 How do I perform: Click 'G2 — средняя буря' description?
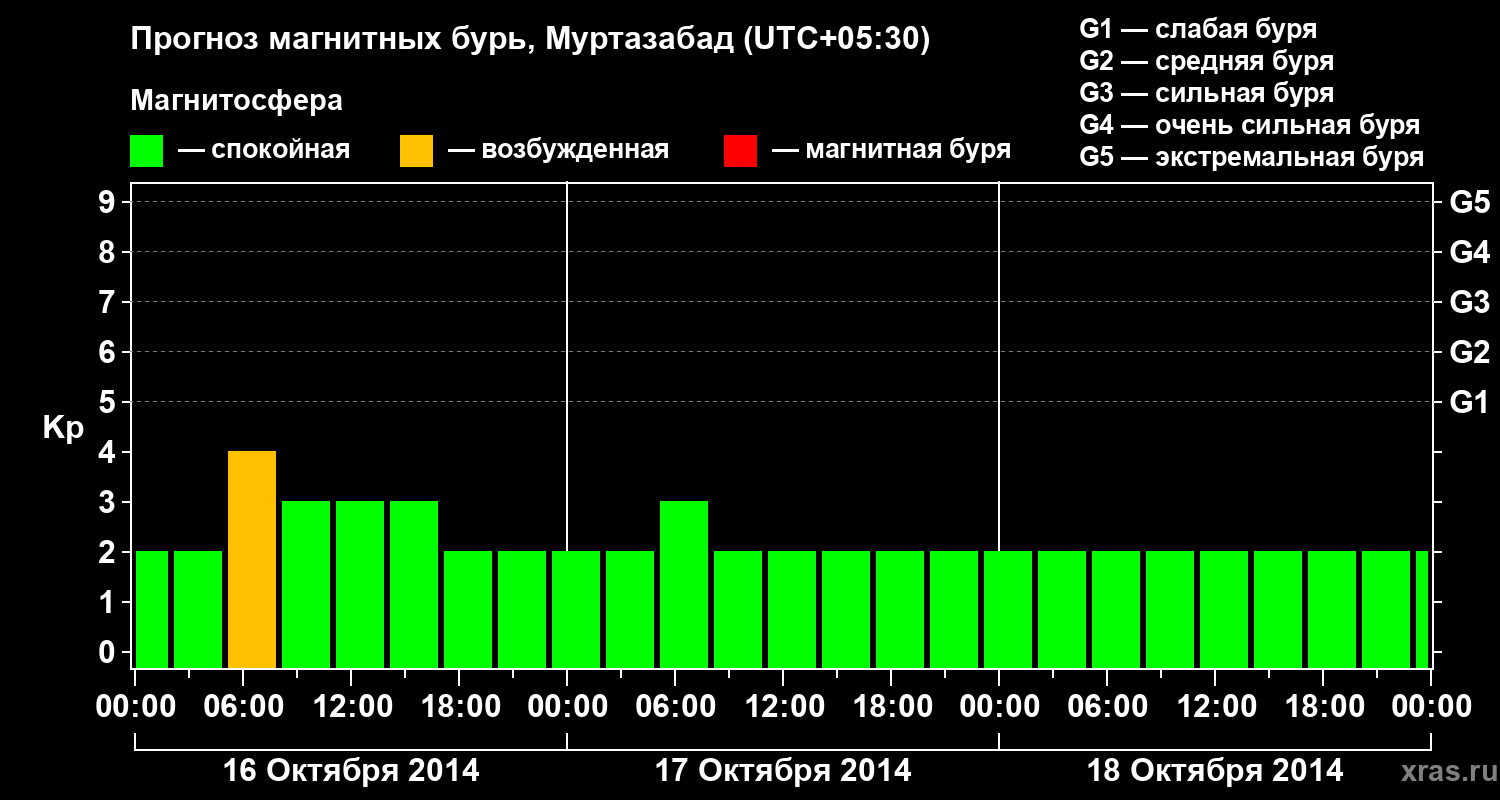click(x=1207, y=61)
